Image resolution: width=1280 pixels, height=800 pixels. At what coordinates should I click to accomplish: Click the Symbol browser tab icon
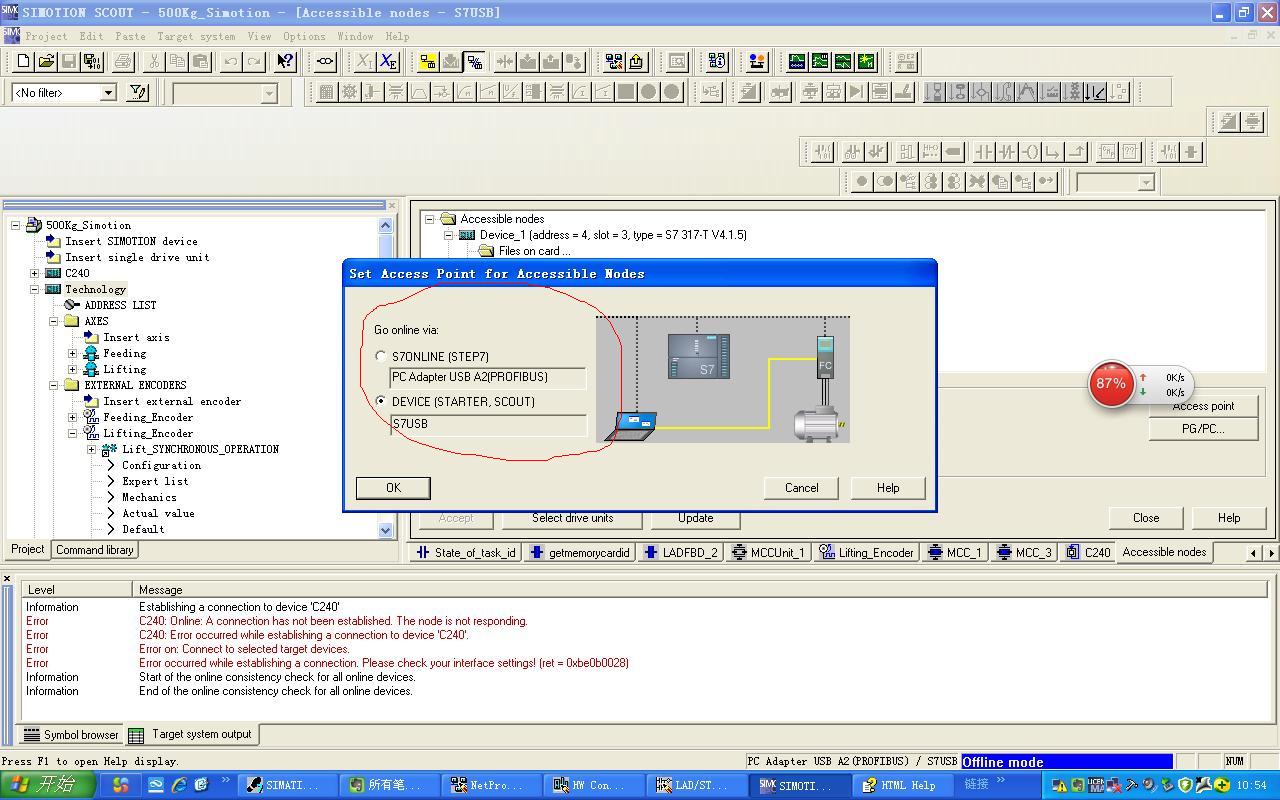click(32, 735)
